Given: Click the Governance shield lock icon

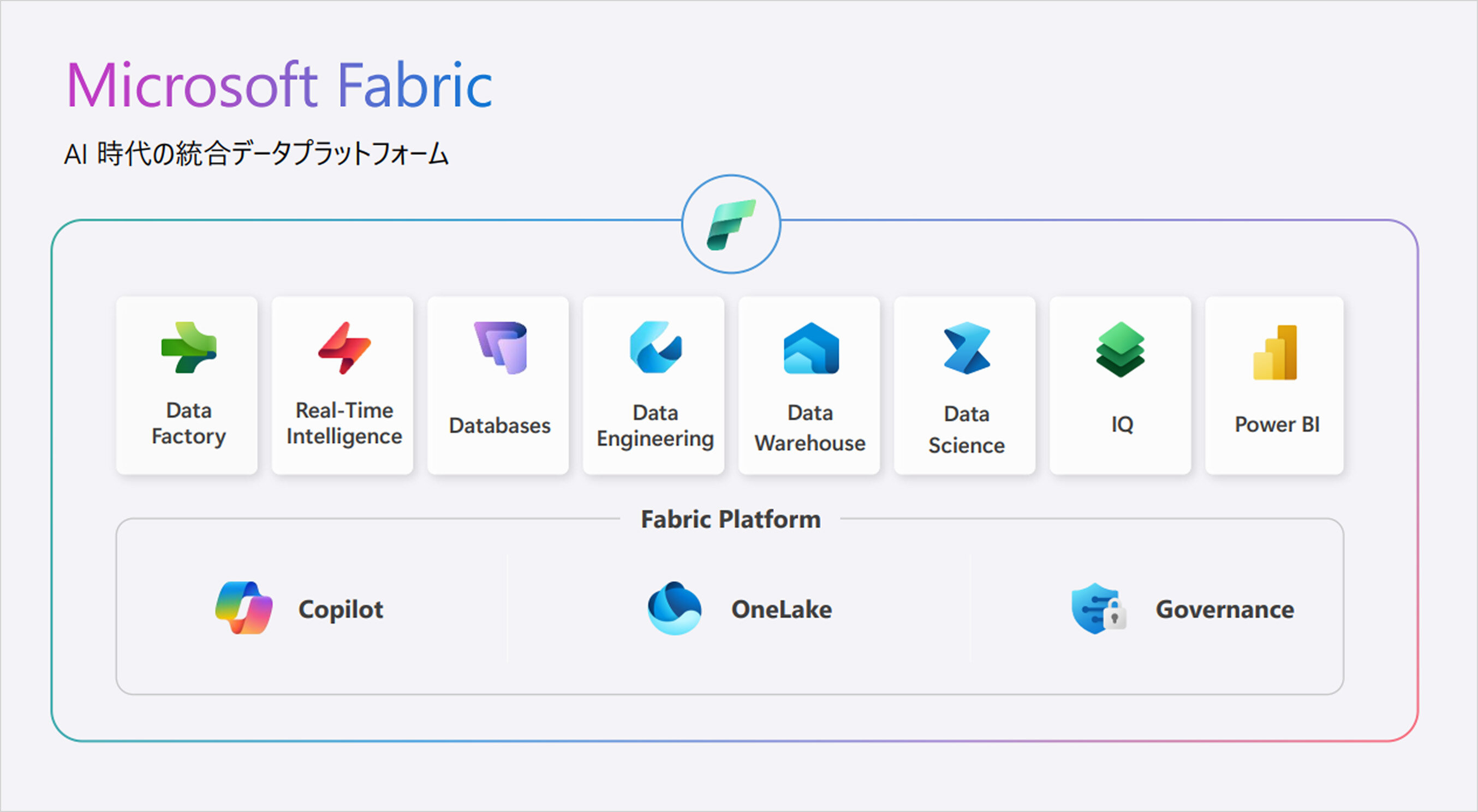Looking at the screenshot, I should [1098, 608].
